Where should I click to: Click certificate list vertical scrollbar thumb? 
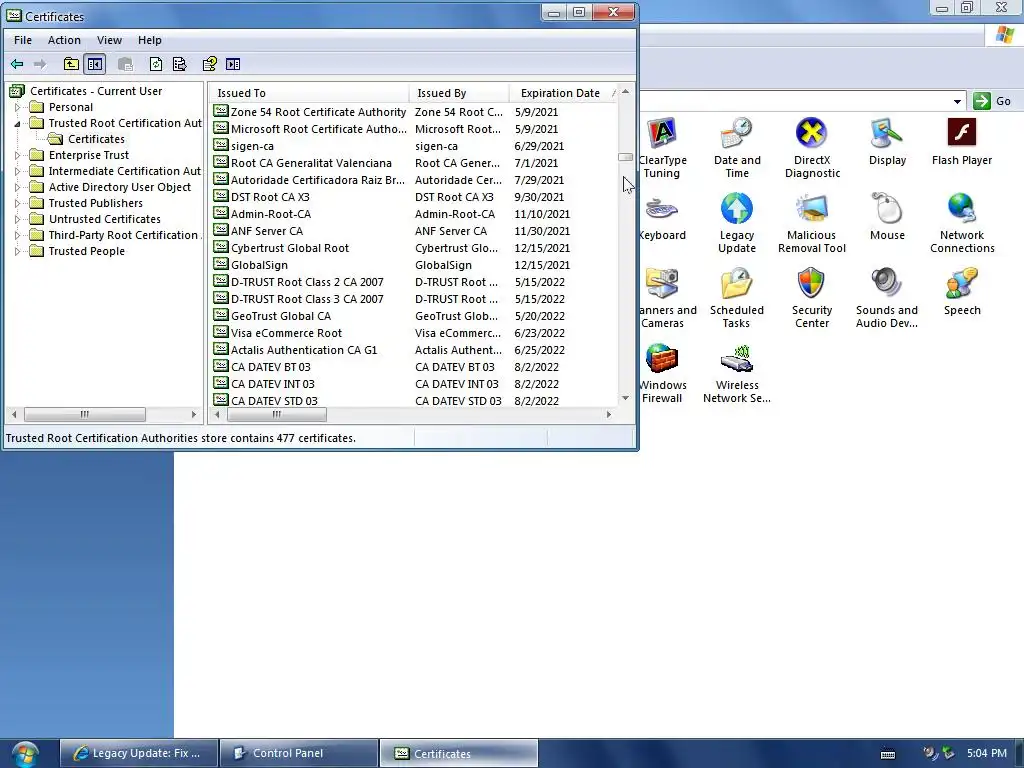pyautogui.click(x=625, y=157)
